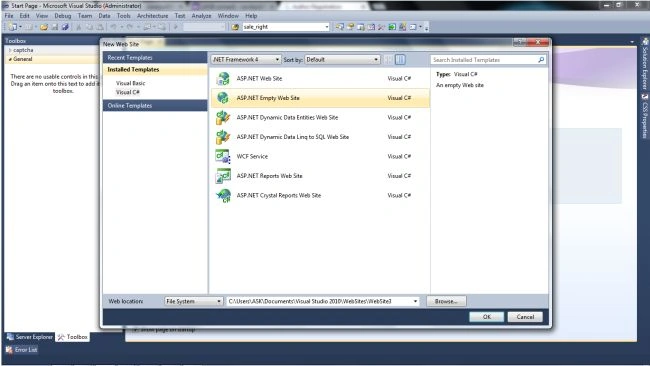Click the Dynamic Data Linq to SQL icon
This screenshot has width=650, height=366.
223,137
